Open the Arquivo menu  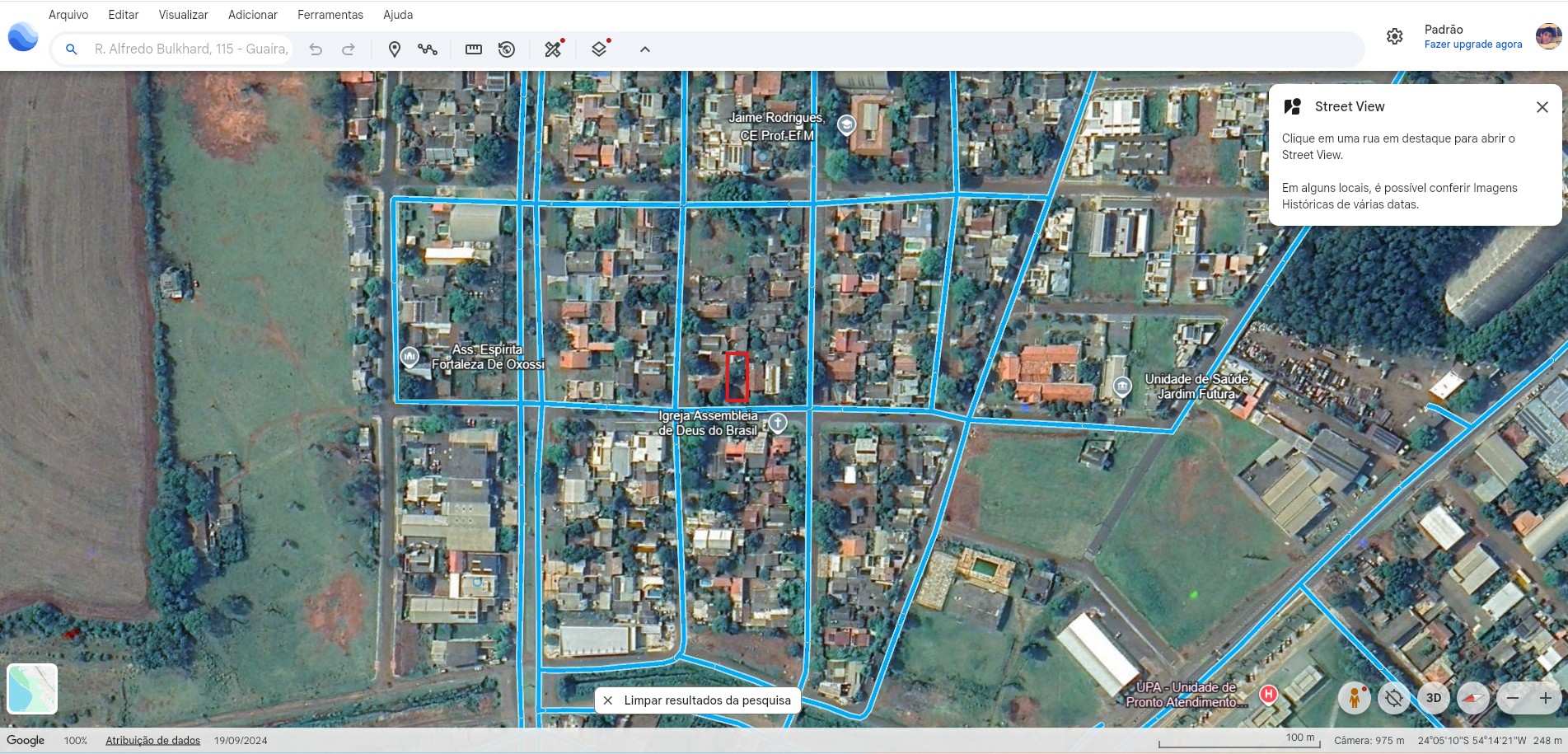coord(68,15)
